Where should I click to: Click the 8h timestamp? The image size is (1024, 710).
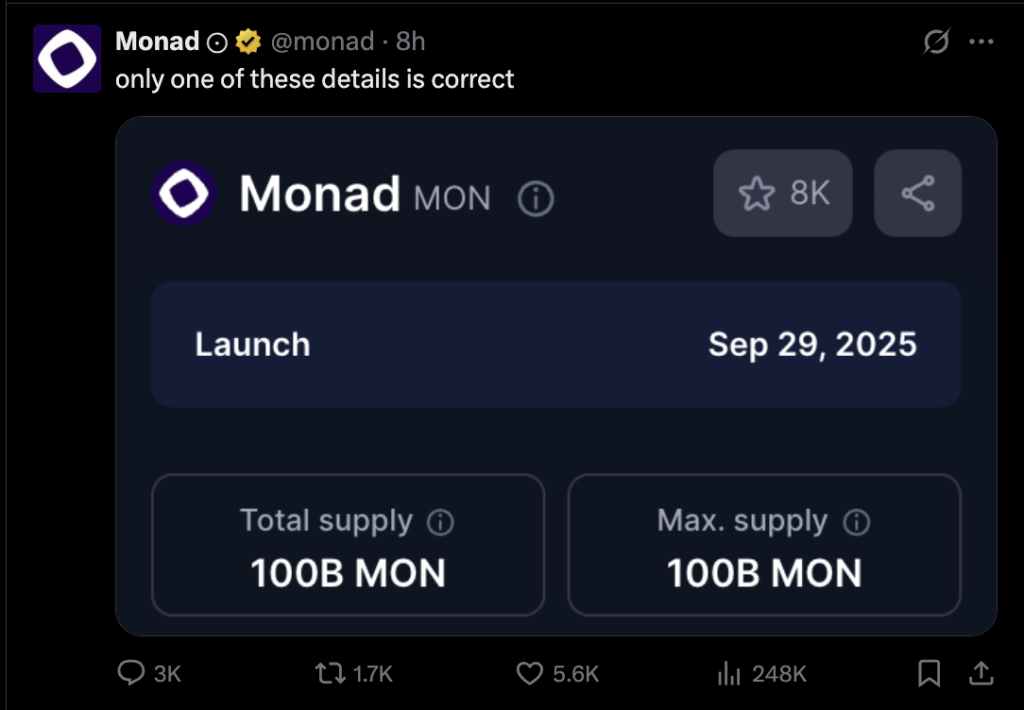tap(411, 42)
